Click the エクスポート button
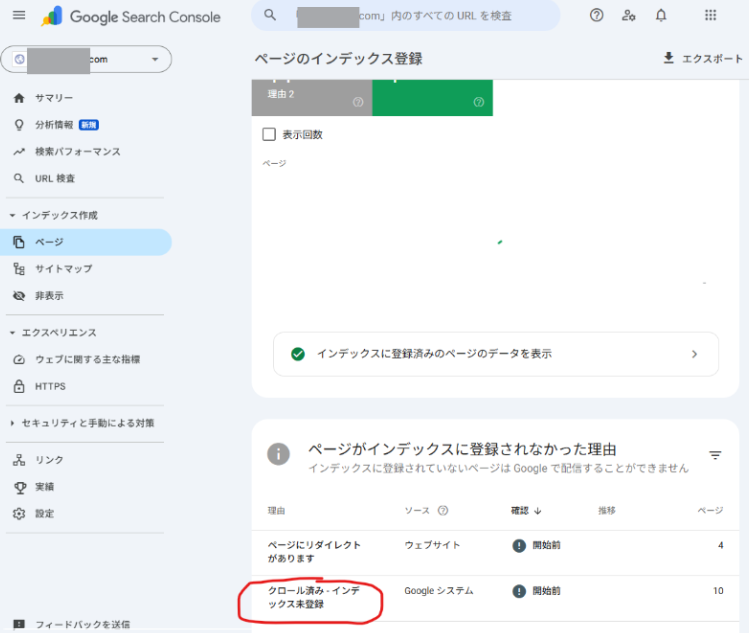 click(703, 58)
